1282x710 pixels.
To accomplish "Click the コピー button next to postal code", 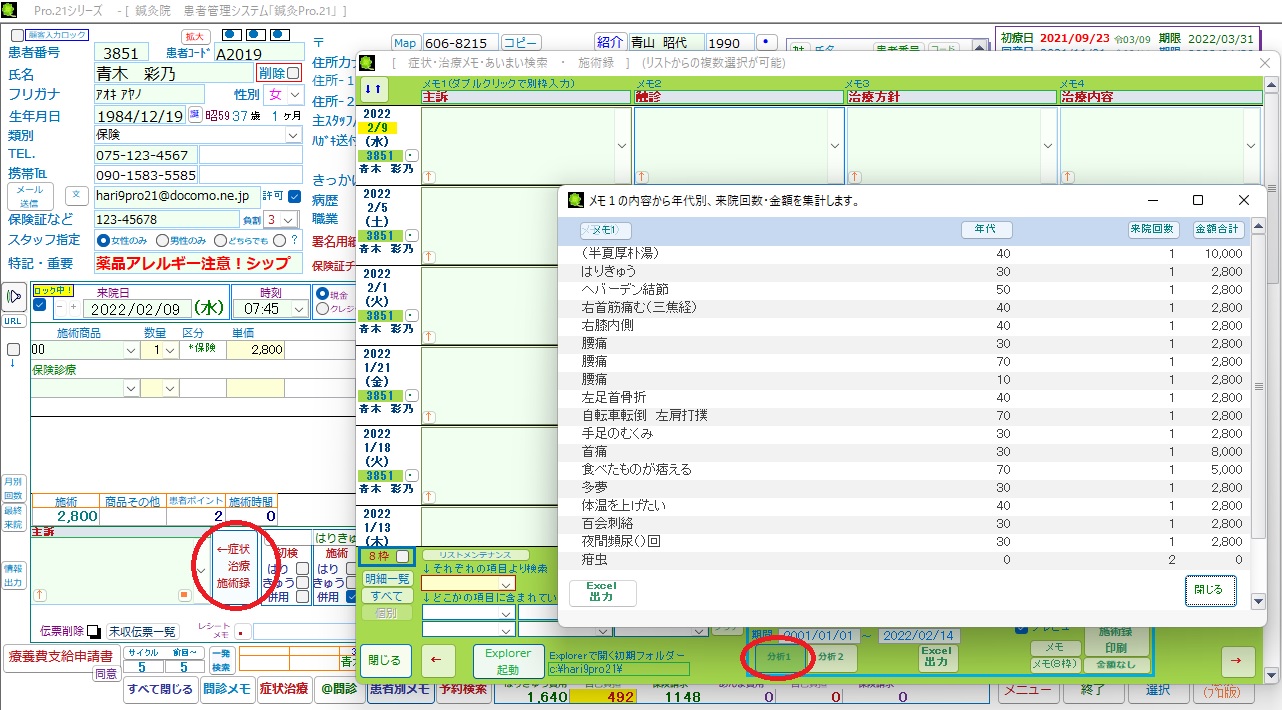I will 520,43.
